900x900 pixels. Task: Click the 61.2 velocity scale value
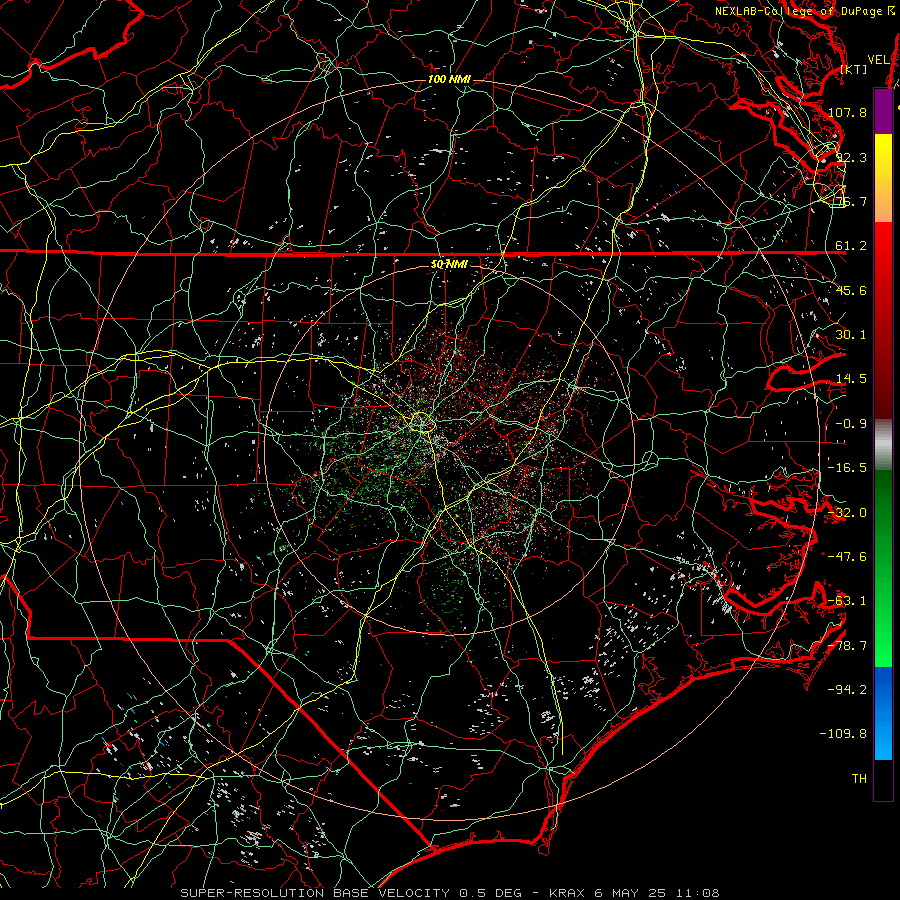pyautogui.click(x=851, y=246)
